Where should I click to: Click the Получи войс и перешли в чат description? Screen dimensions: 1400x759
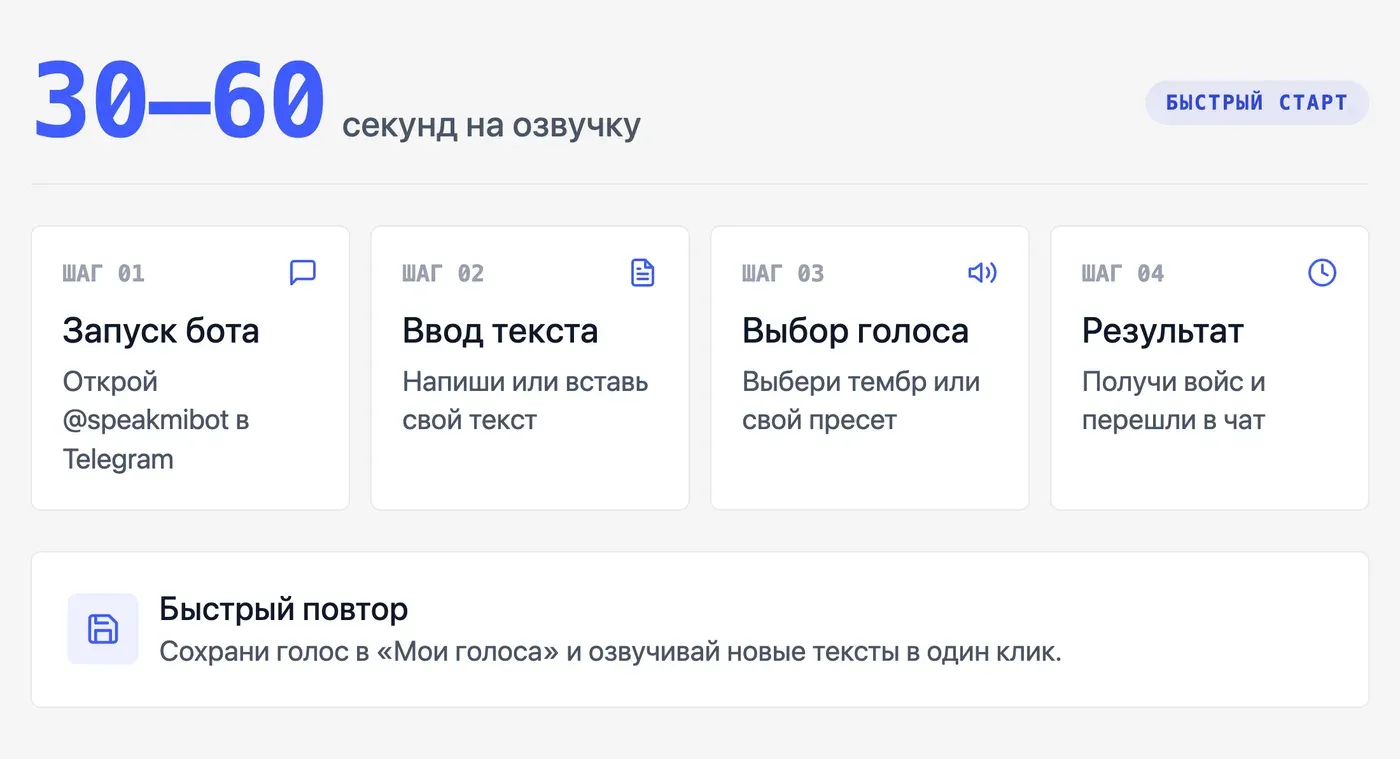tap(1174, 401)
